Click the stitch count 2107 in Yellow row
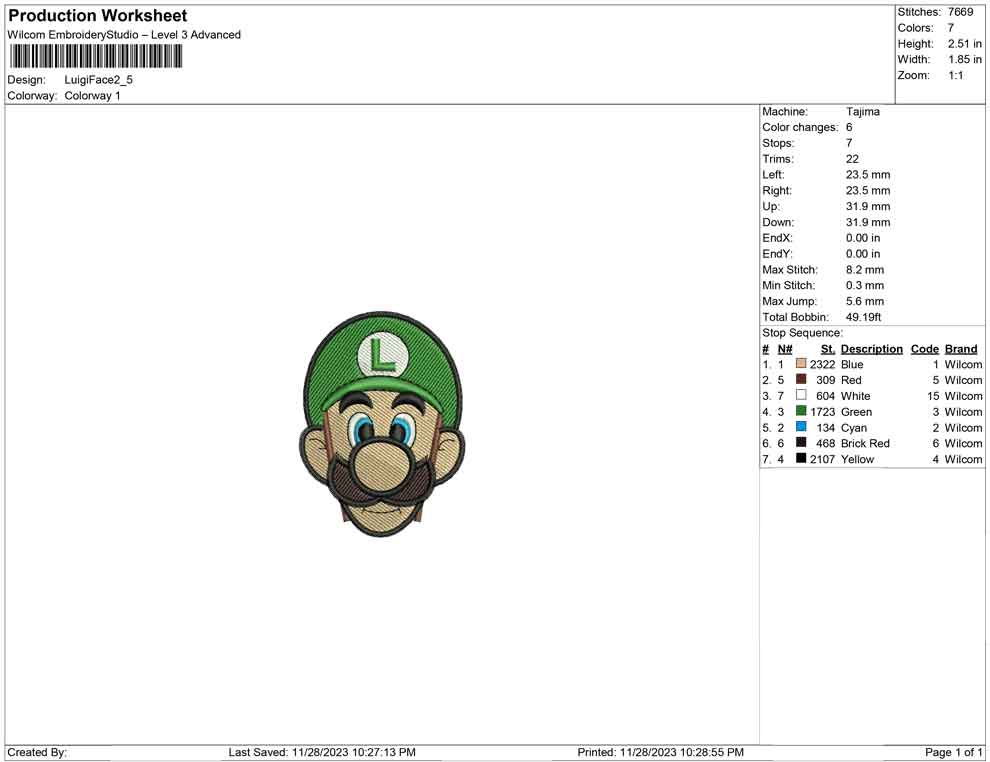 [823, 459]
